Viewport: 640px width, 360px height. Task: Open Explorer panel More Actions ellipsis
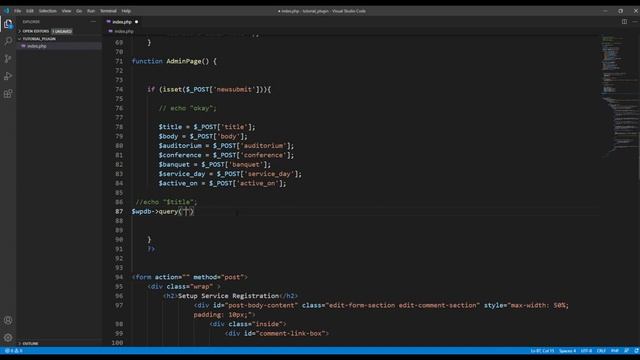click(93, 22)
